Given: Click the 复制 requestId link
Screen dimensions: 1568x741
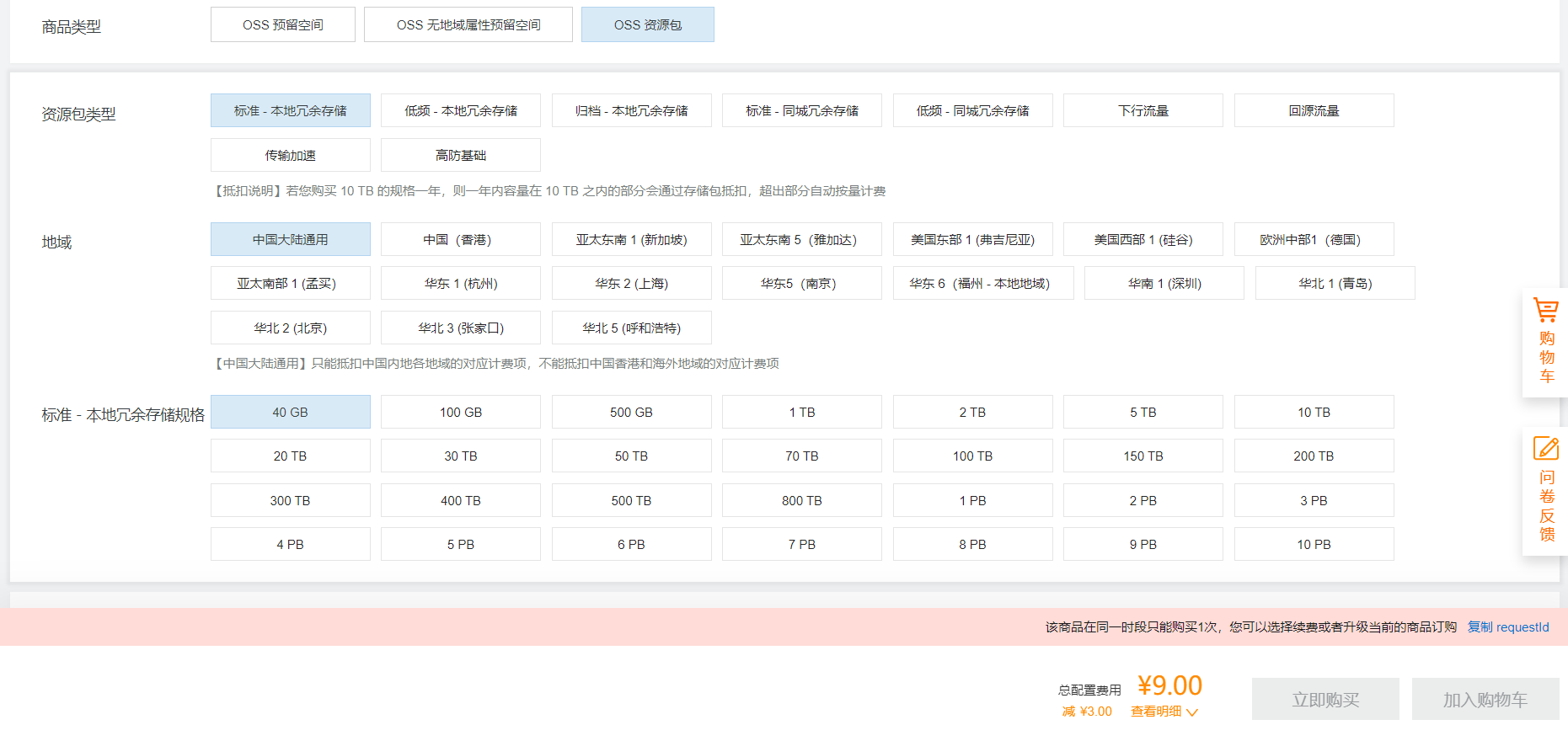Looking at the screenshot, I should (x=1507, y=627).
